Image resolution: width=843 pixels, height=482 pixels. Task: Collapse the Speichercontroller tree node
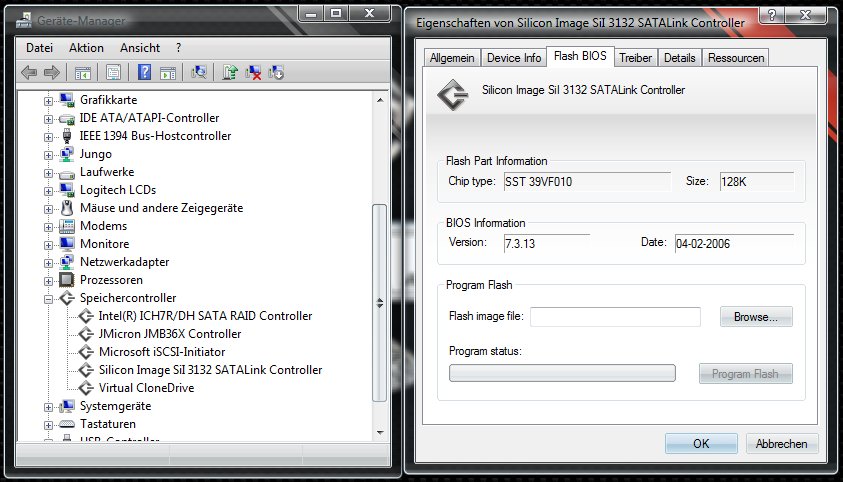(x=48, y=299)
